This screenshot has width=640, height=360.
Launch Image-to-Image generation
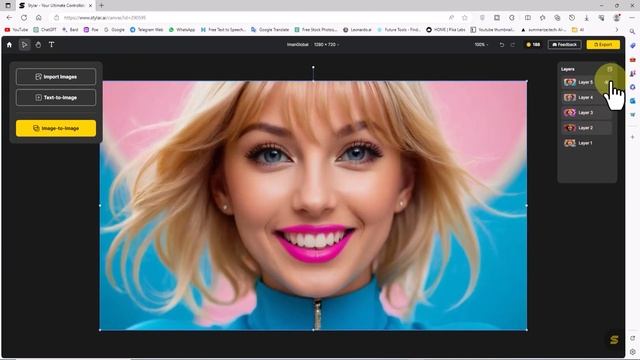[x=56, y=128]
